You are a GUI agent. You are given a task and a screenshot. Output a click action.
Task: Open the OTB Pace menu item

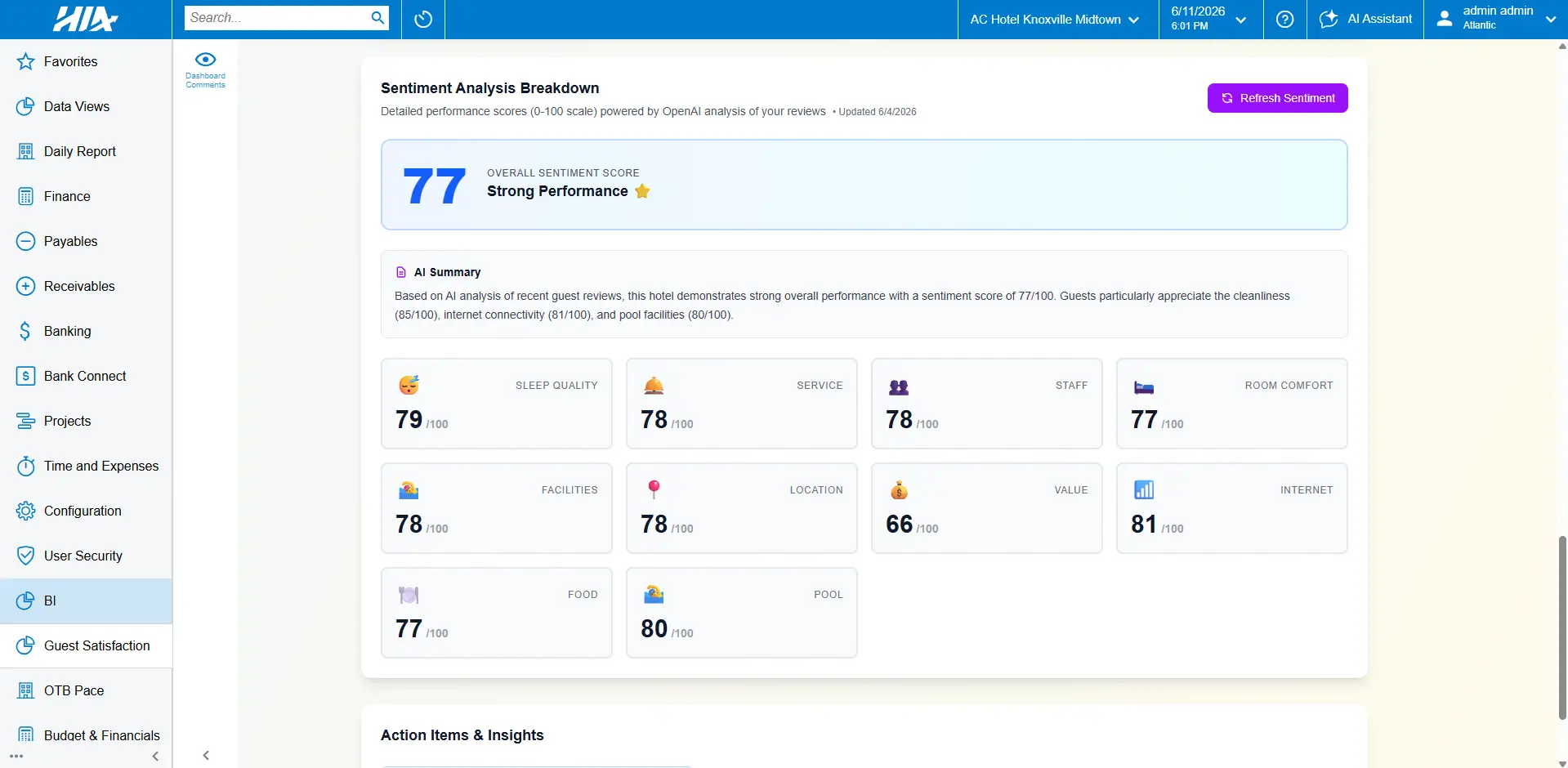tap(86, 690)
